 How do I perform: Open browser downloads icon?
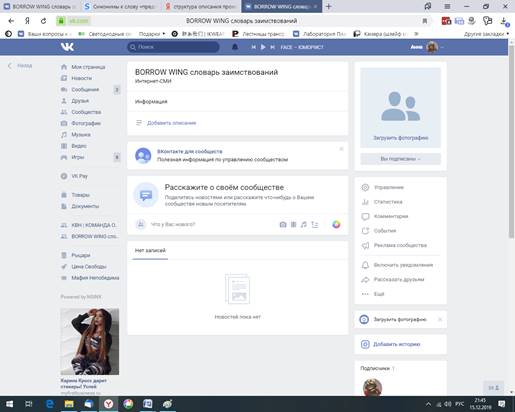coord(504,21)
